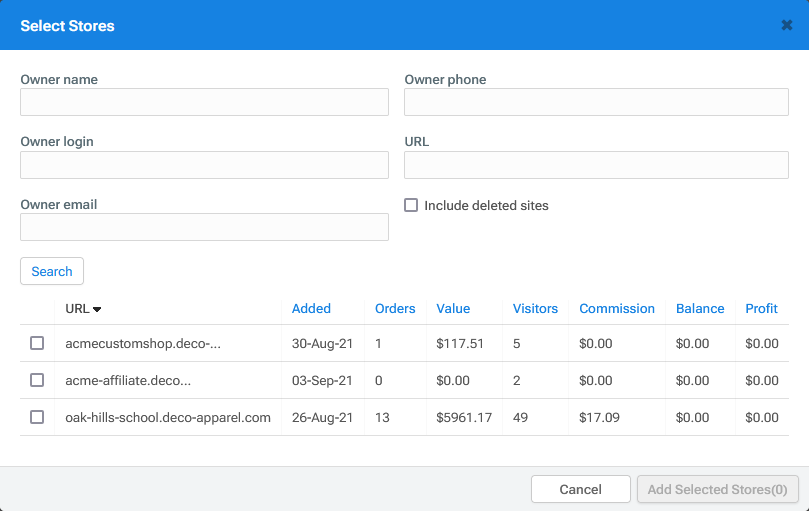Sort stores by Value header
The height and width of the screenshot is (511, 809).
(x=453, y=308)
